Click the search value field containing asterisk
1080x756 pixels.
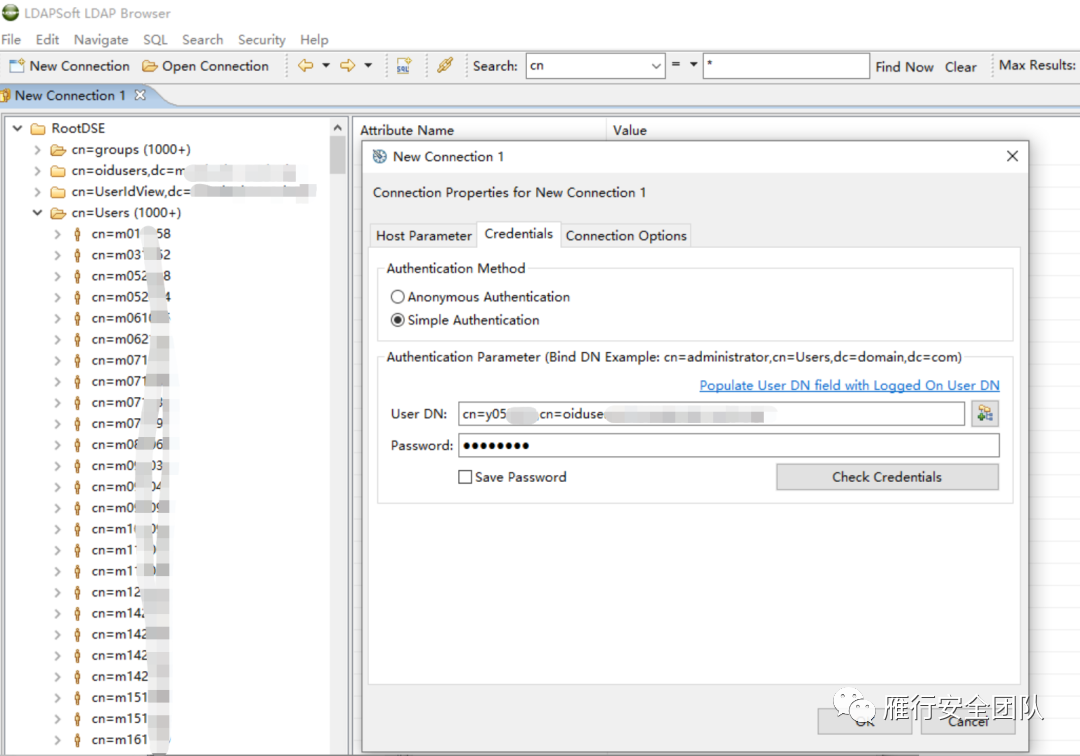click(x=786, y=66)
